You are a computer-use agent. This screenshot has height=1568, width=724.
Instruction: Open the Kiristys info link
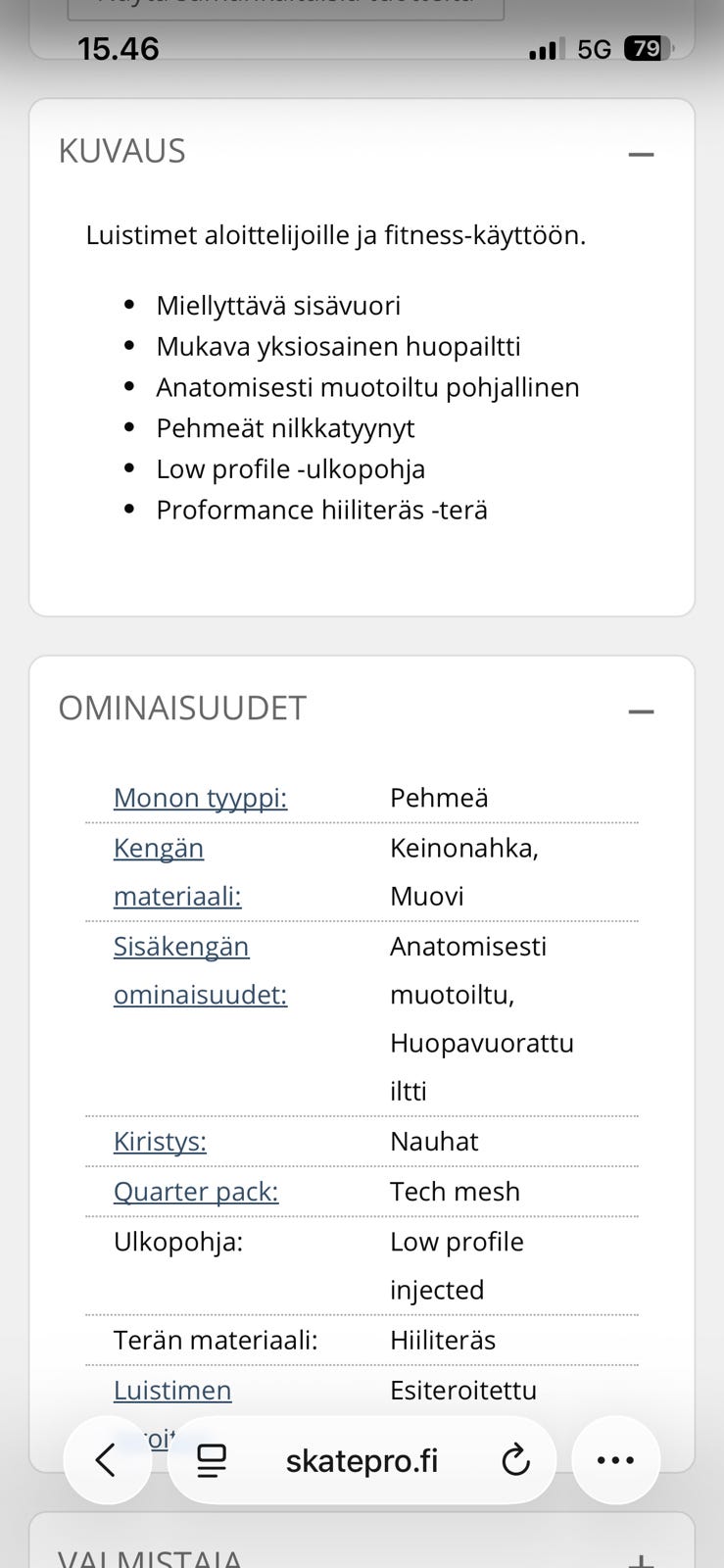pyautogui.click(x=159, y=1142)
